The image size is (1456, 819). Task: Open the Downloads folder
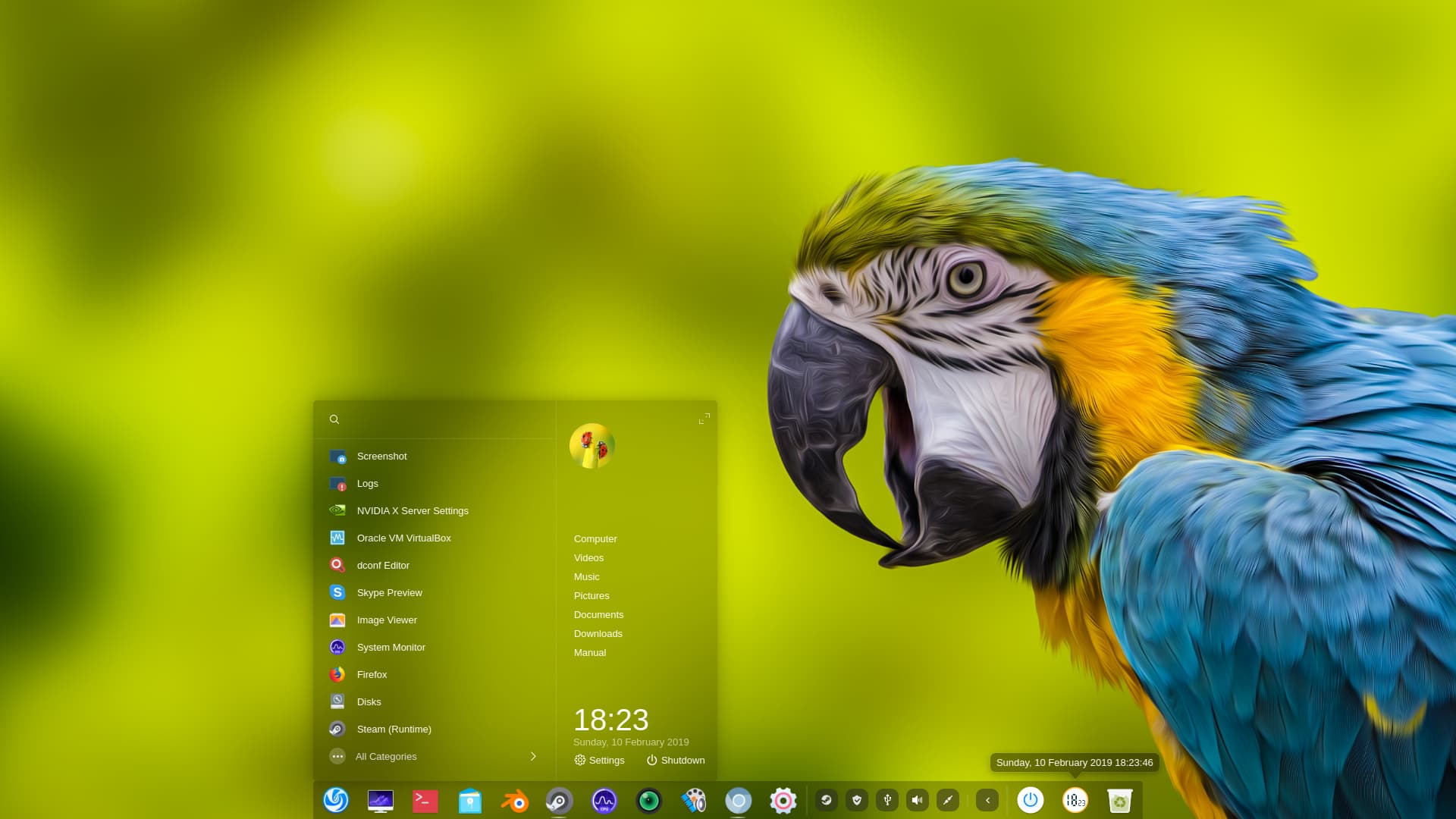[x=598, y=633]
